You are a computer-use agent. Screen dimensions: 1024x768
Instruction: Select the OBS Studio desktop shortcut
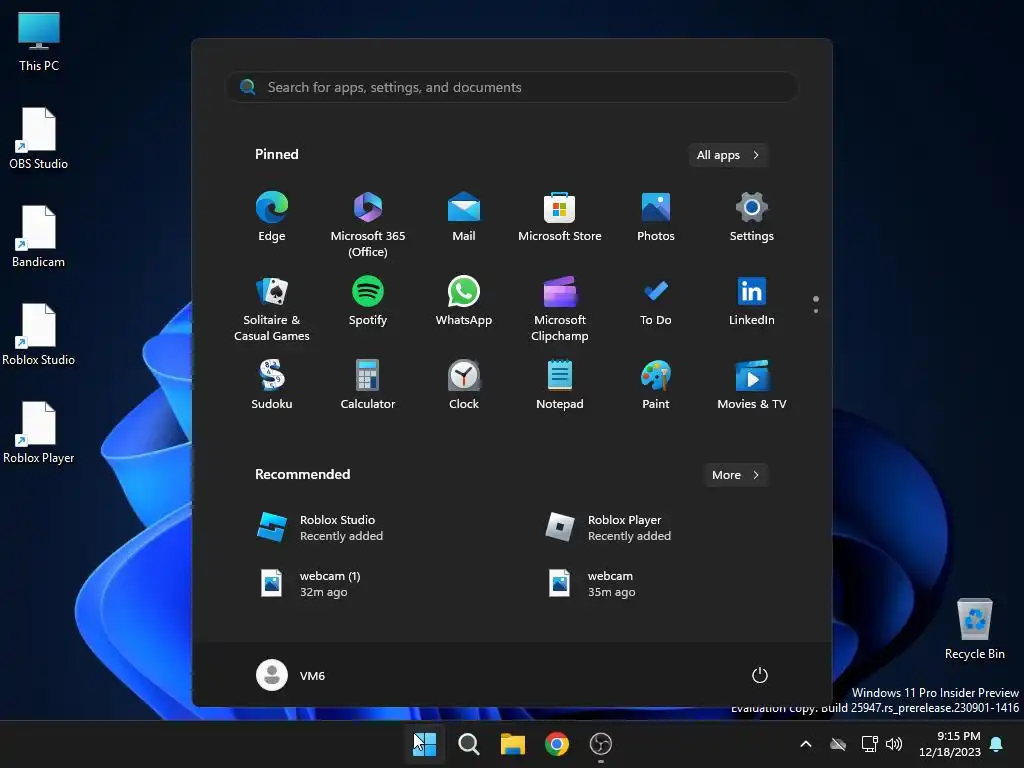(x=39, y=138)
